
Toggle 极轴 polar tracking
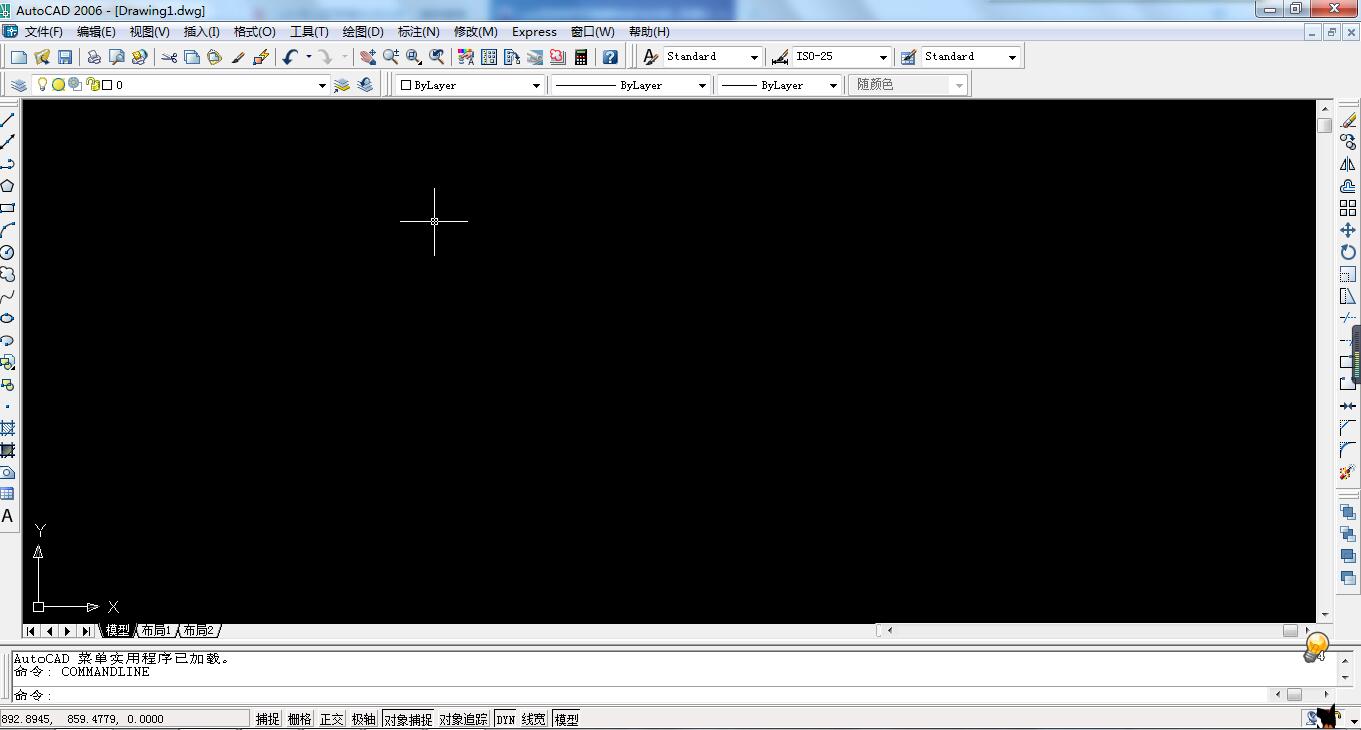tap(364, 719)
